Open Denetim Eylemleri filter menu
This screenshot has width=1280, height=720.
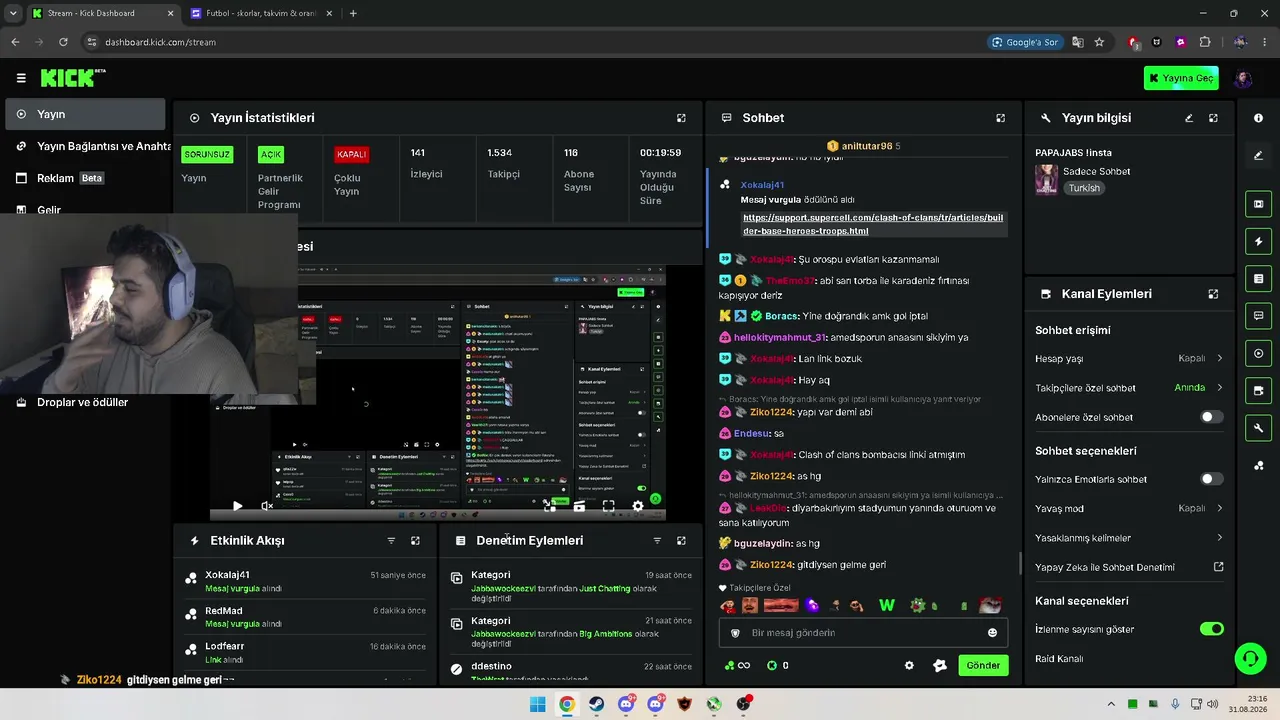coord(657,540)
